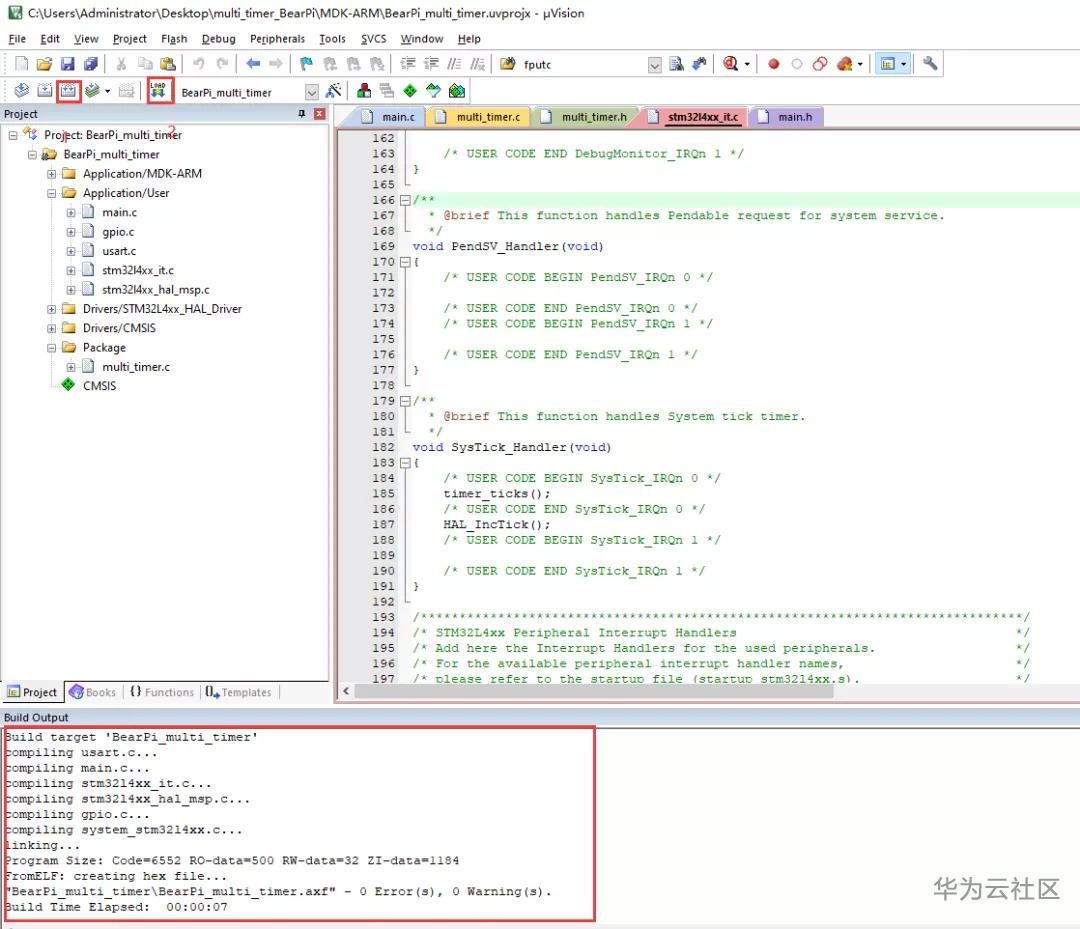This screenshot has height=929, width=1080.
Task: Switch to Functions panel tab
Action: pos(163,692)
